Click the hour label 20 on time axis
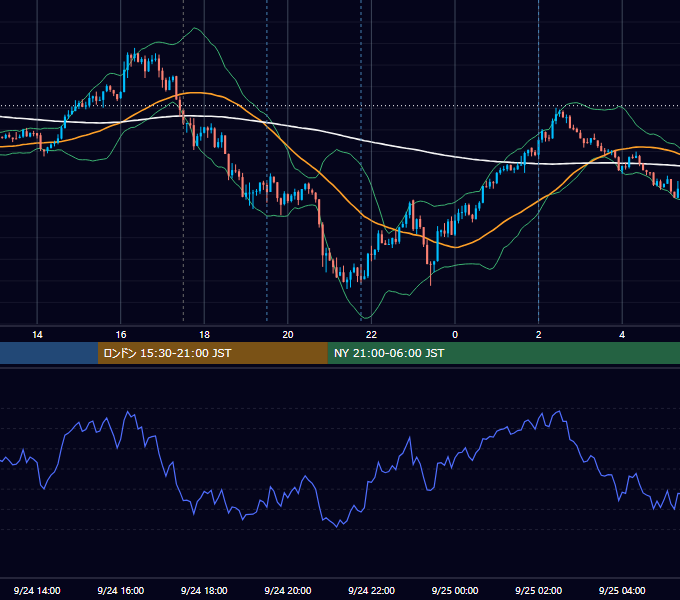This screenshot has width=680, height=600. (x=288, y=335)
